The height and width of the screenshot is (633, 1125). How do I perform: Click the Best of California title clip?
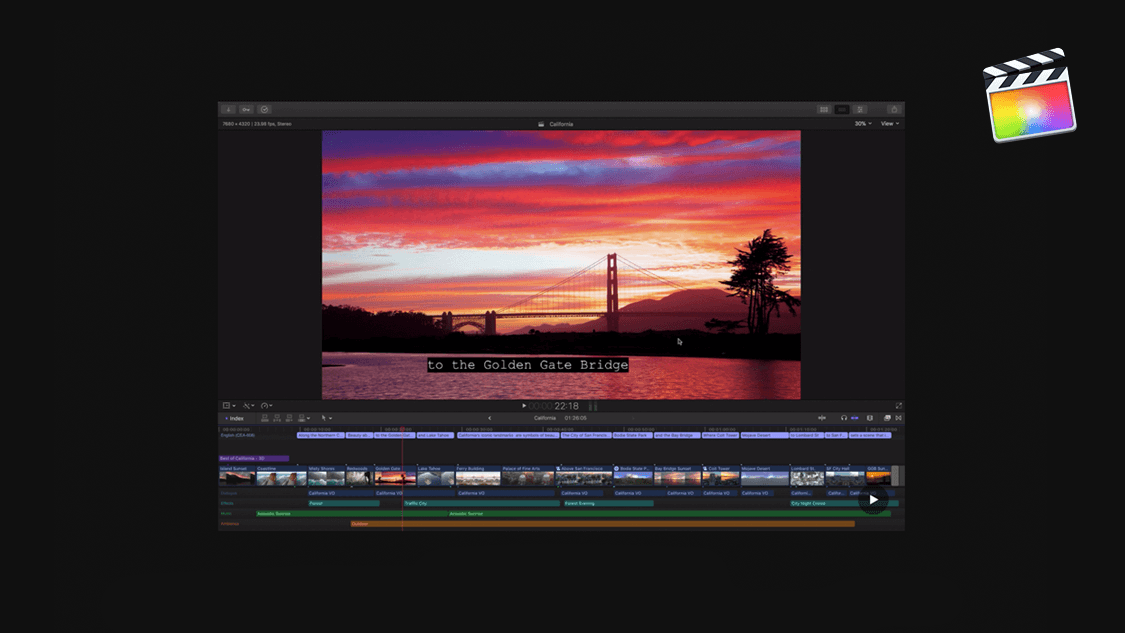[254, 458]
